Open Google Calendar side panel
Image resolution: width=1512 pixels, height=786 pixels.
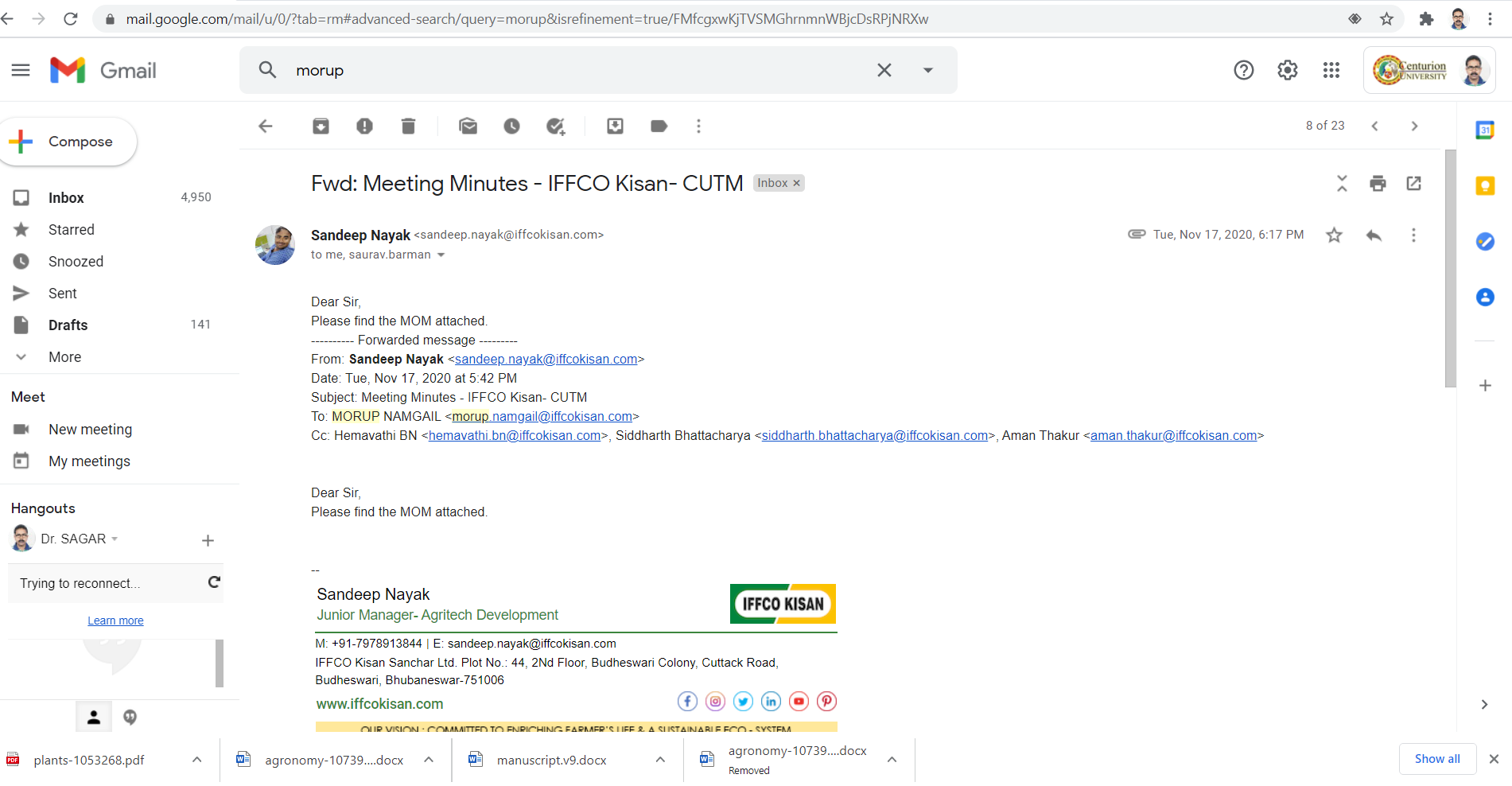tap(1485, 130)
